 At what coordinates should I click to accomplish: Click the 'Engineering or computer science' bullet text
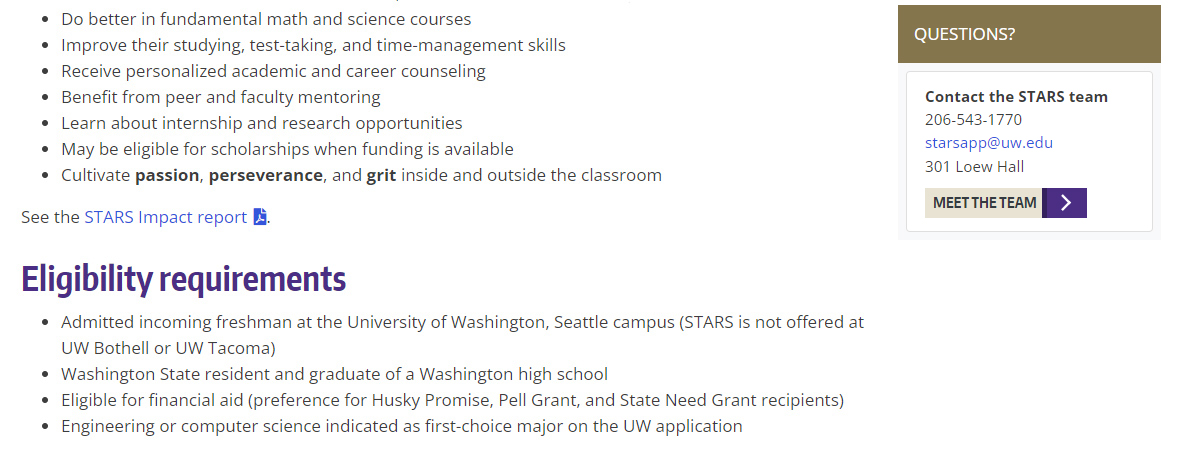click(x=401, y=427)
